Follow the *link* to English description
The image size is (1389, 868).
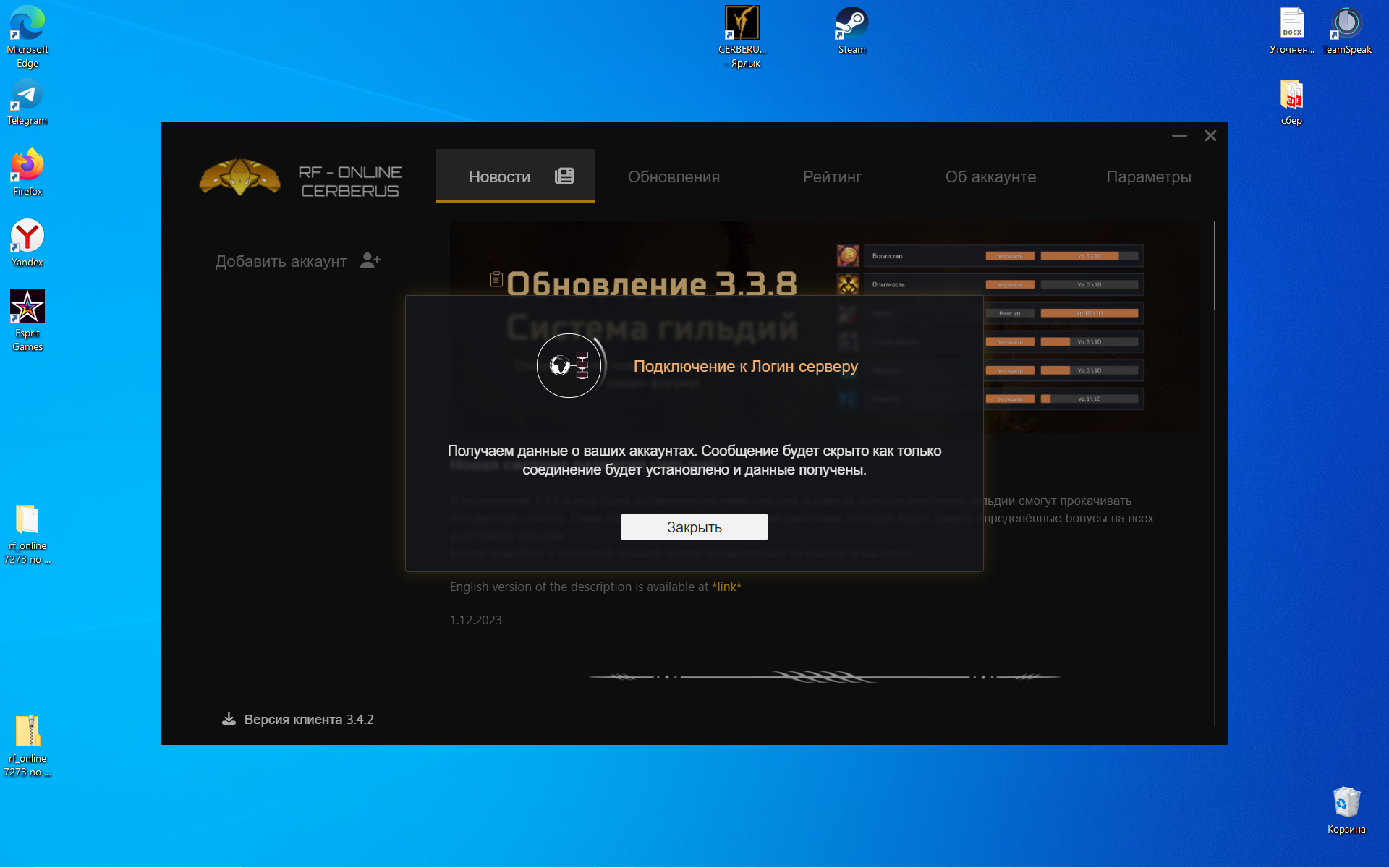726,587
